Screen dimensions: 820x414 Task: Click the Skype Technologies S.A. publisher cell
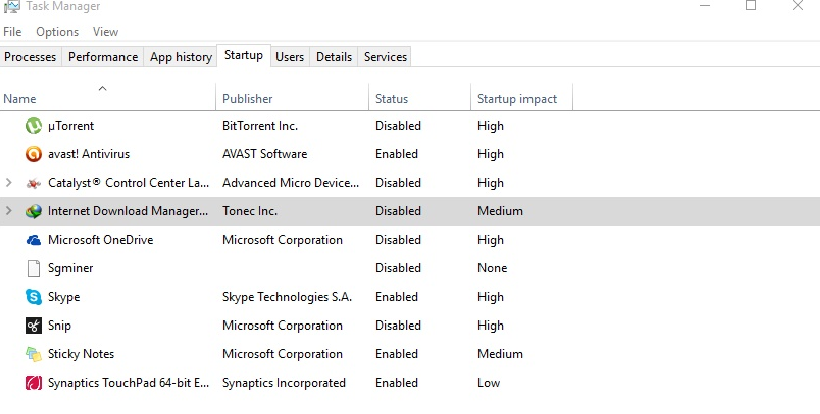point(287,297)
